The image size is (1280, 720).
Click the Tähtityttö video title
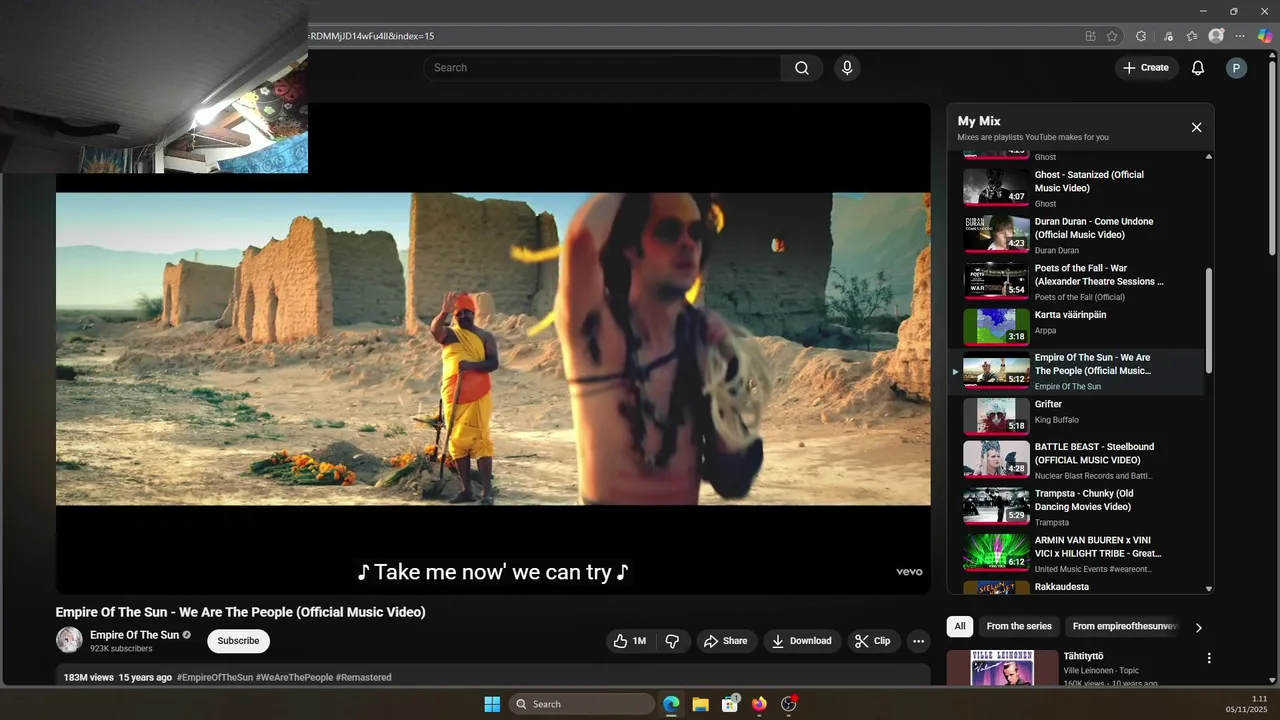tap(1083, 656)
